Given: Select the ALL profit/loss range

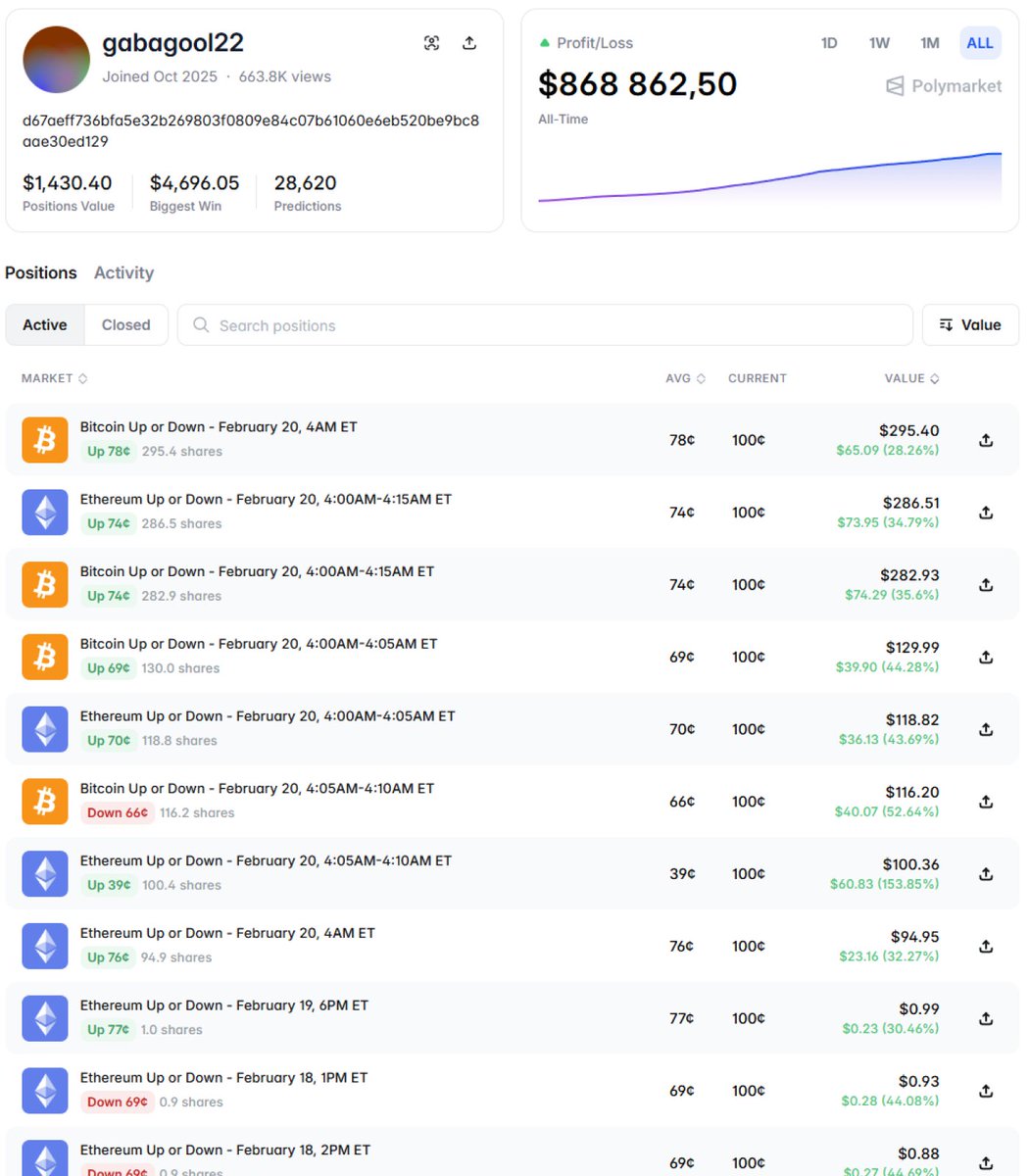Looking at the screenshot, I should tap(980, 43).
